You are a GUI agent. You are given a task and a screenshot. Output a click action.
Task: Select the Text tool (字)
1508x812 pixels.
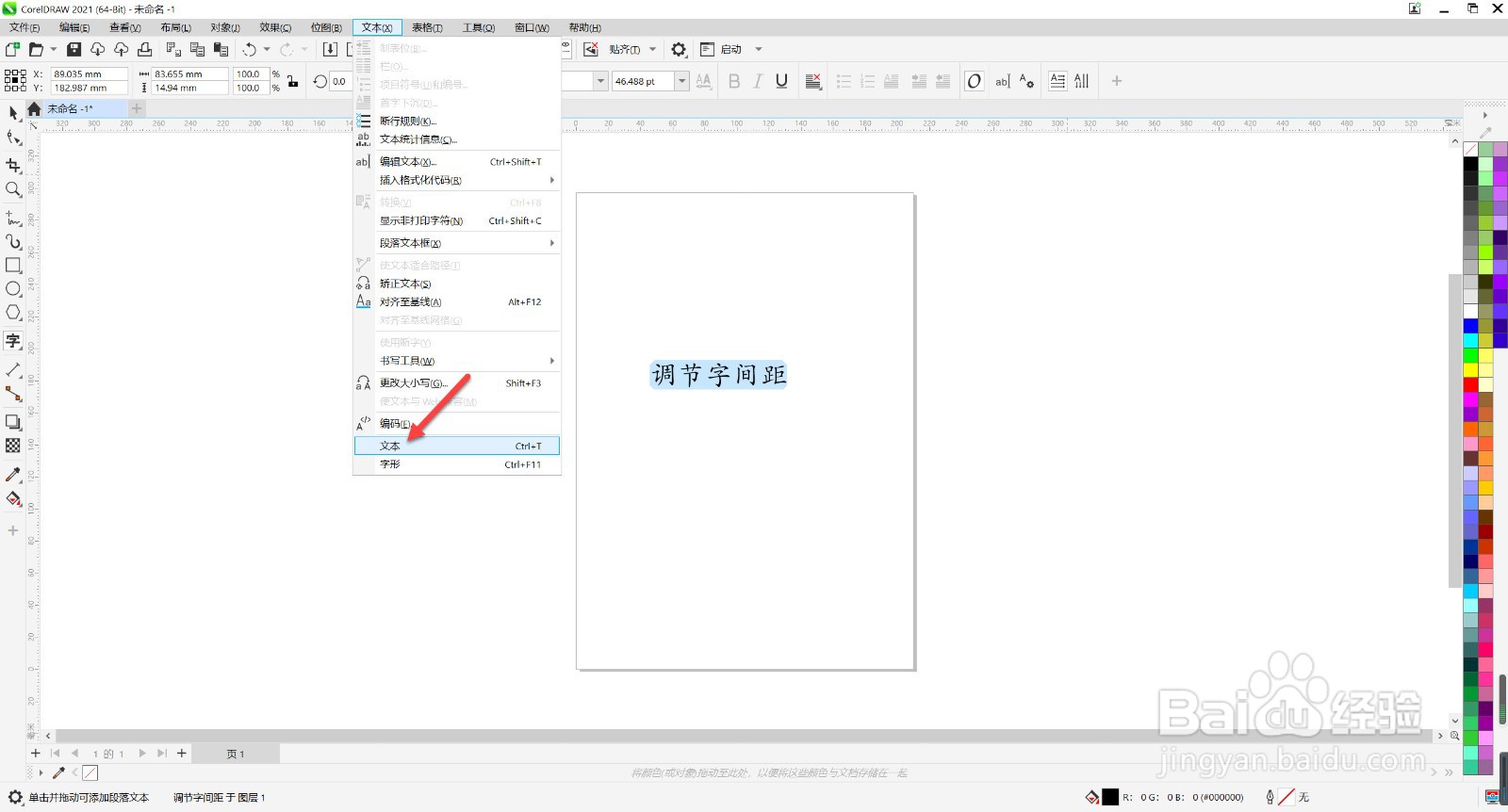tap(13, 341)
